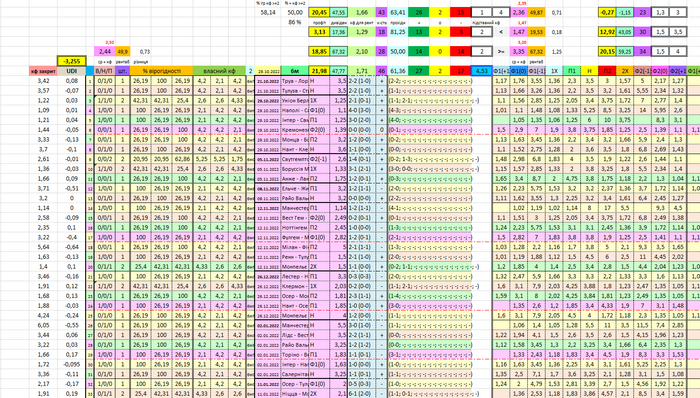Viewport: 700px width, 398px height.
Task: Select the '59,25' cell
Action: 625,51
